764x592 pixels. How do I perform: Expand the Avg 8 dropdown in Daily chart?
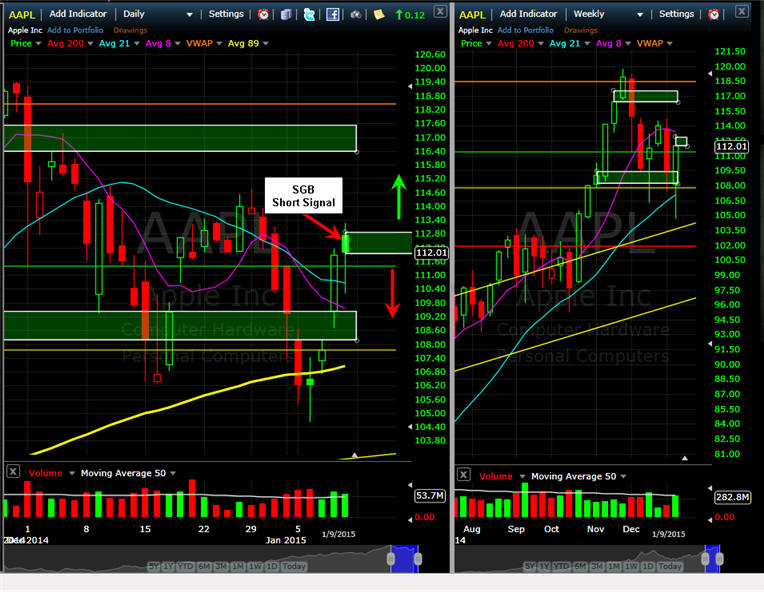pyautogui.click(x=178, y=44)
